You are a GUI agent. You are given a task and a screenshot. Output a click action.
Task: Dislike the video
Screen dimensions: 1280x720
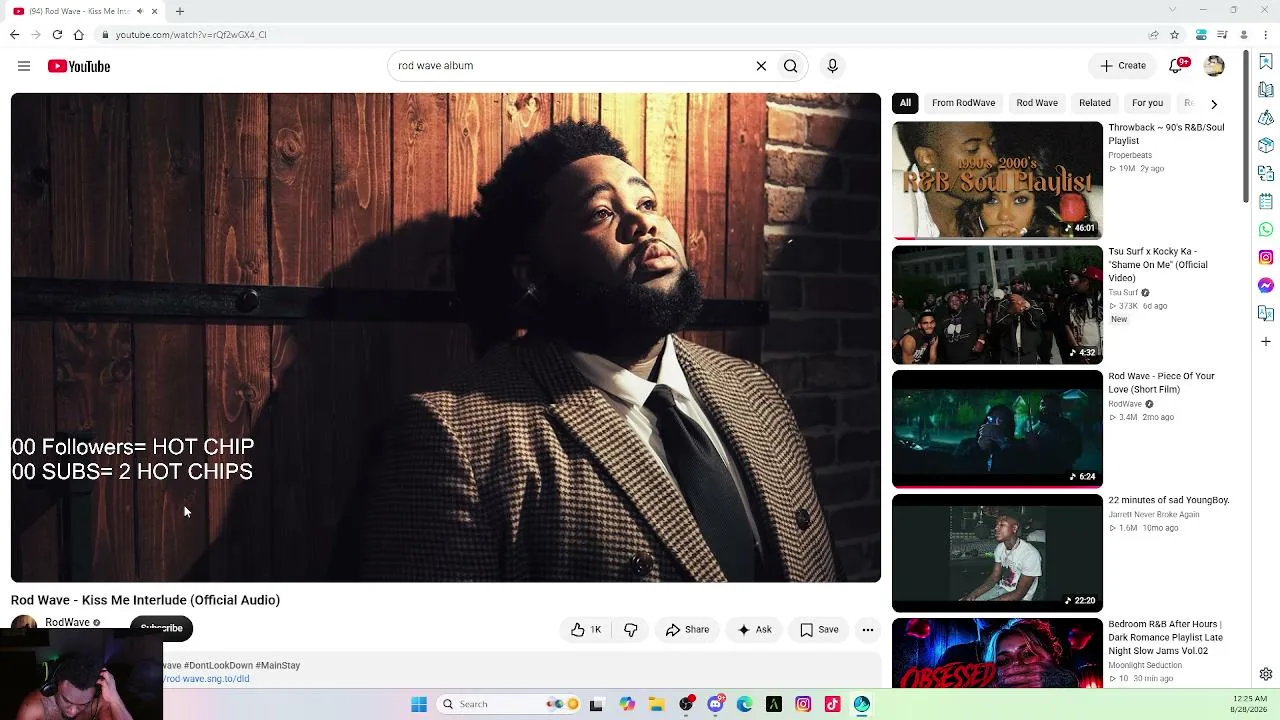tap(631, 630)
